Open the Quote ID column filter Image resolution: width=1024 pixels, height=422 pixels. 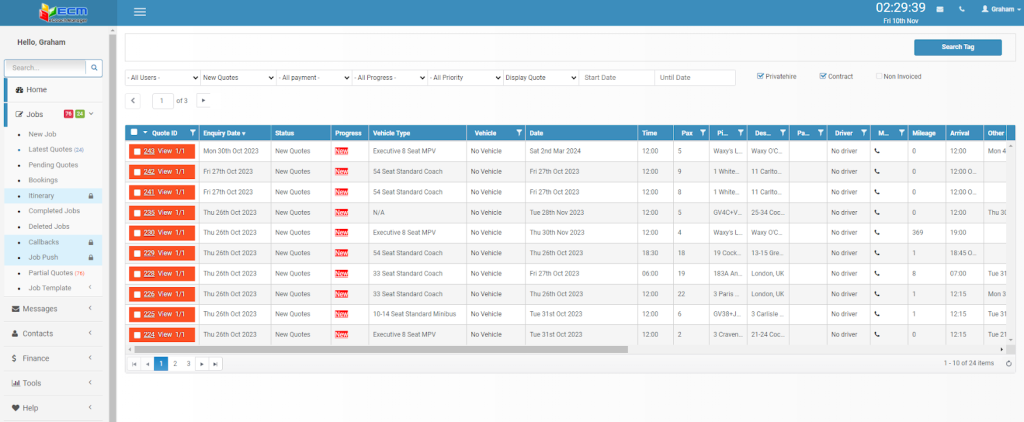(x=192, y=132)
